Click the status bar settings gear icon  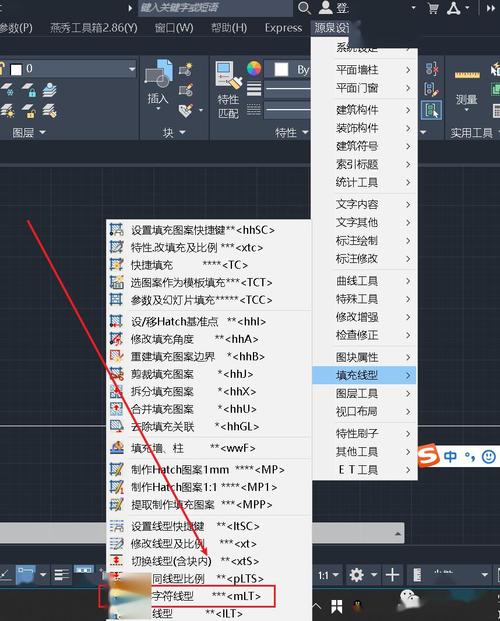click(x=356, y=575)
